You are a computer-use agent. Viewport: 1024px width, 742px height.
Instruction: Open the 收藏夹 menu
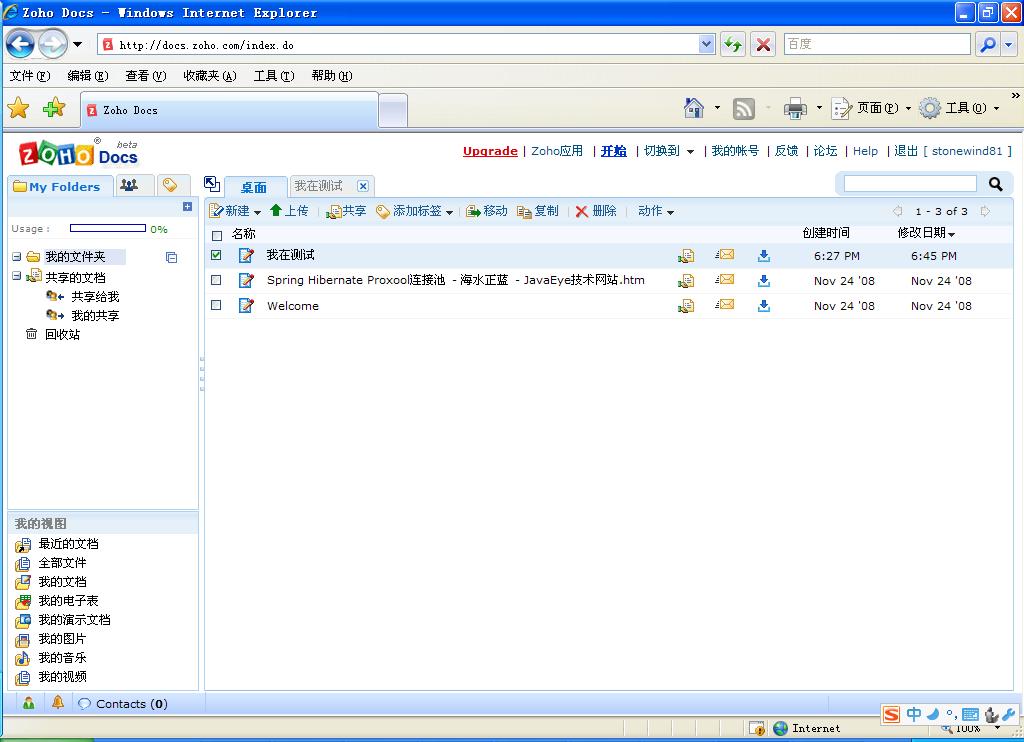click(x=210, y=76)
